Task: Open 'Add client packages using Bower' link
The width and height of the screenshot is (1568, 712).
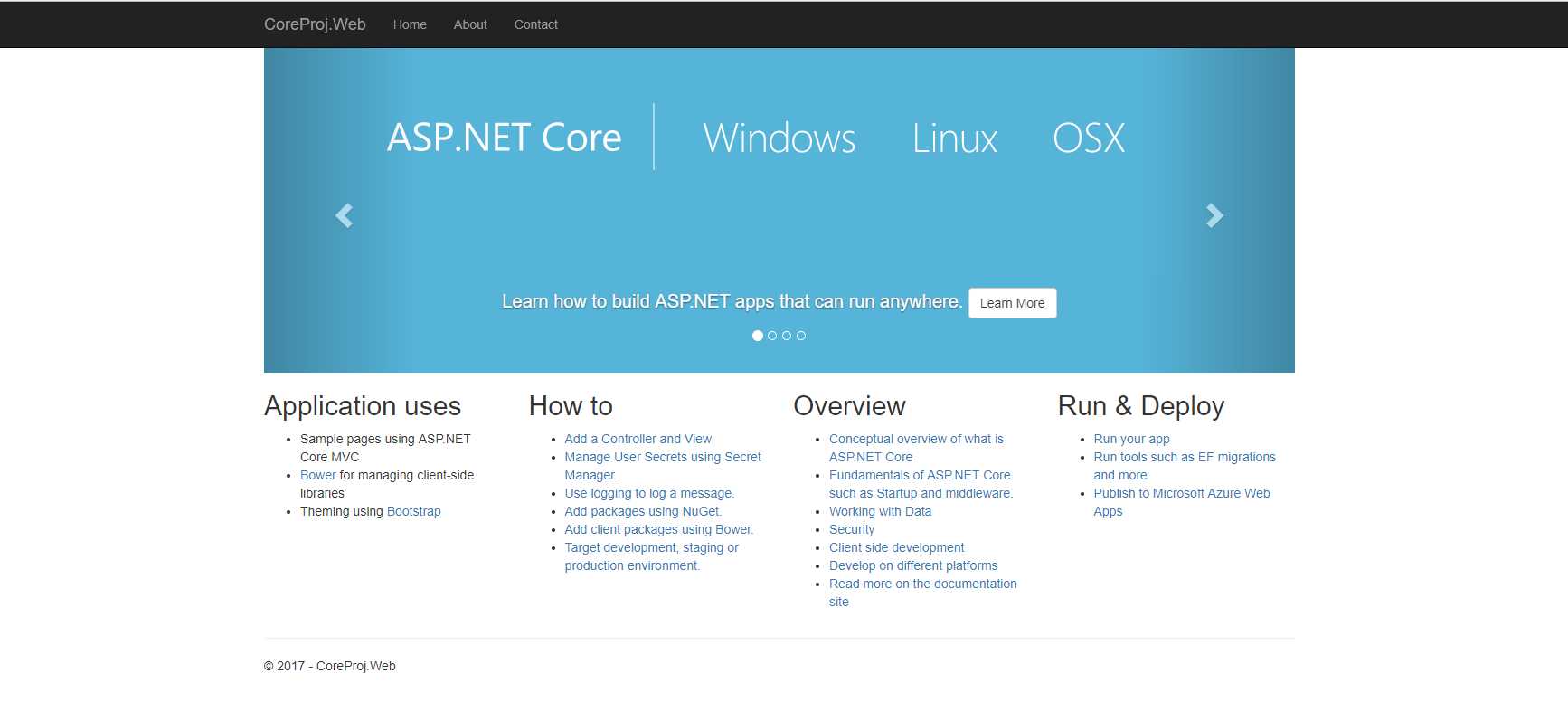Action: click(659, 529)
